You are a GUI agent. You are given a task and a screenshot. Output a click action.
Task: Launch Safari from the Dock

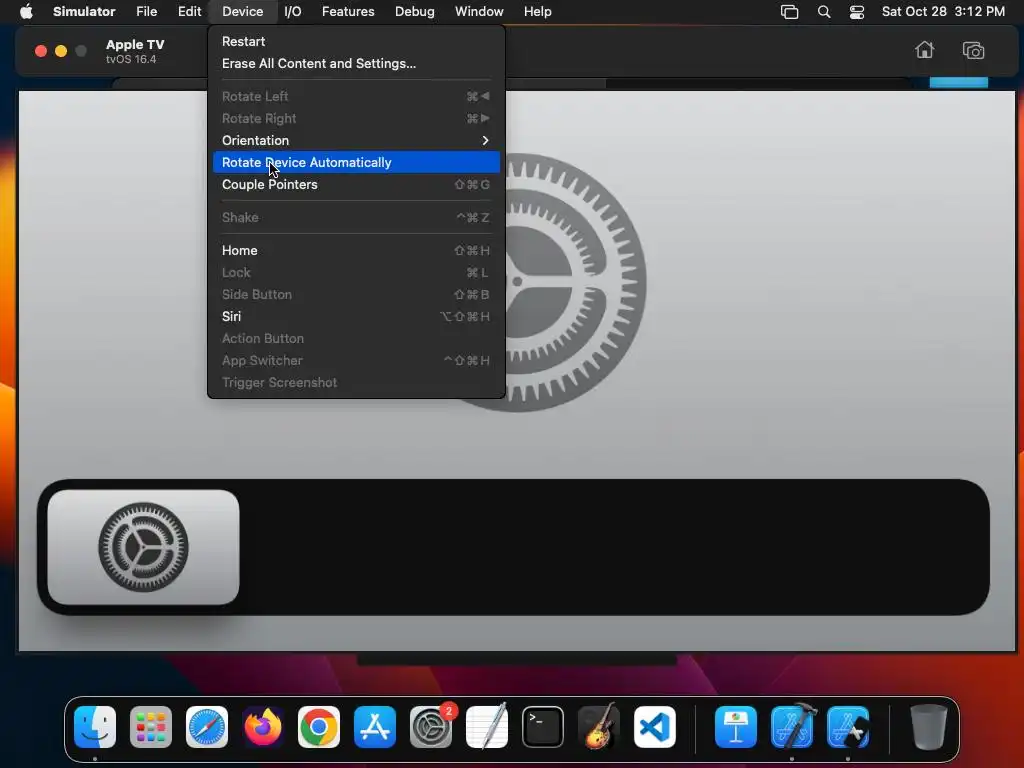click(207, 727)
